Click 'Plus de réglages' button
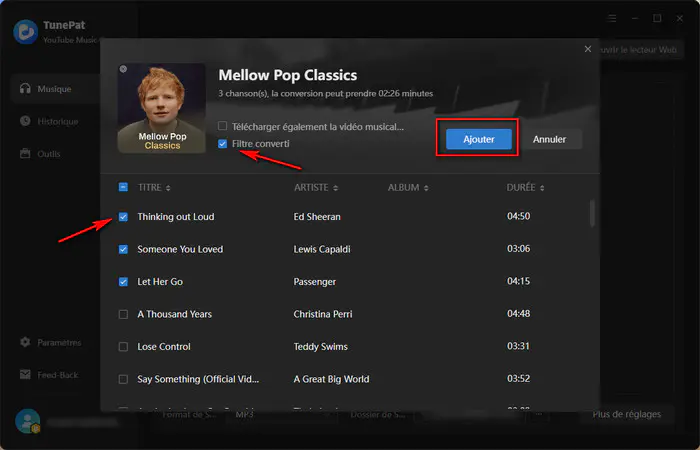This screenshot has width=700, height=450. [626, 414]
